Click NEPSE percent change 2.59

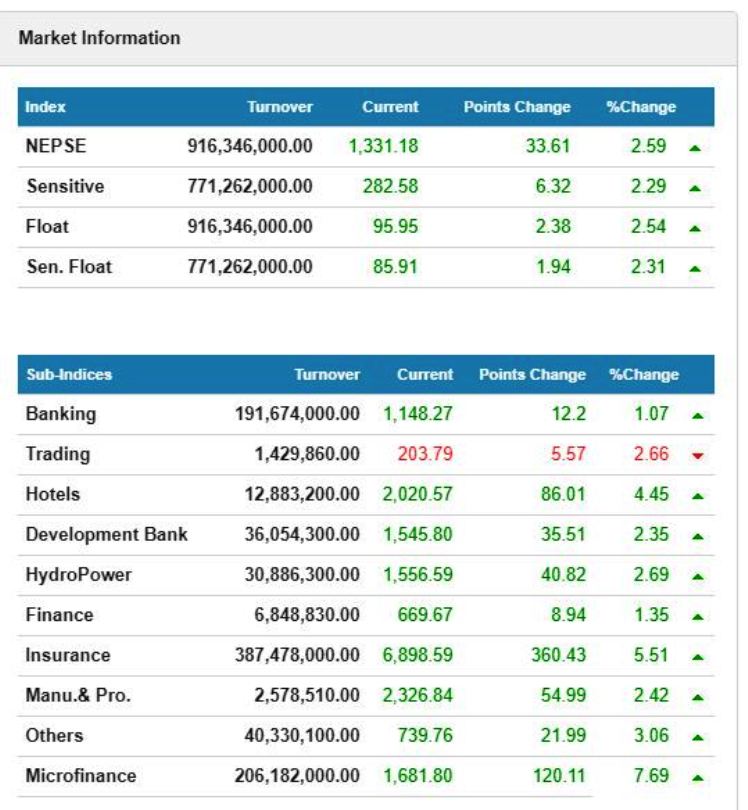point(648,146)
